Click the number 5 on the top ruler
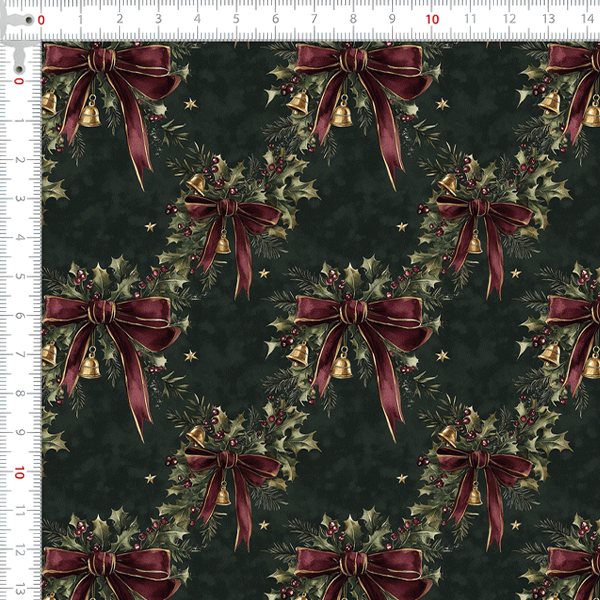600x600 pixels. tap(236, 19)
